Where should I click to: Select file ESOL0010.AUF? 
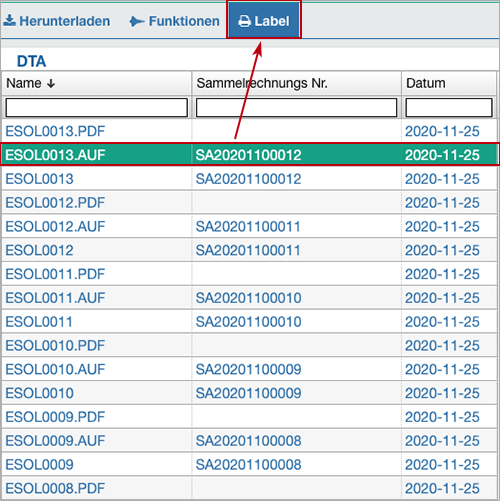[x=55, y=369]
